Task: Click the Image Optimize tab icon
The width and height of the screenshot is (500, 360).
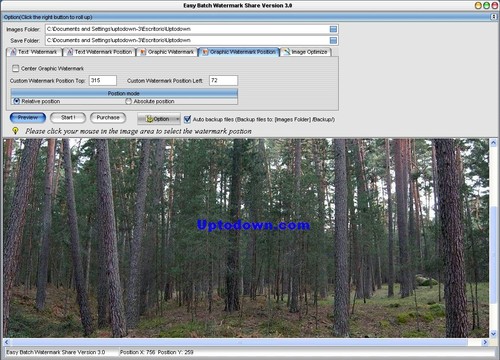Action: click(x=287, y=52)
